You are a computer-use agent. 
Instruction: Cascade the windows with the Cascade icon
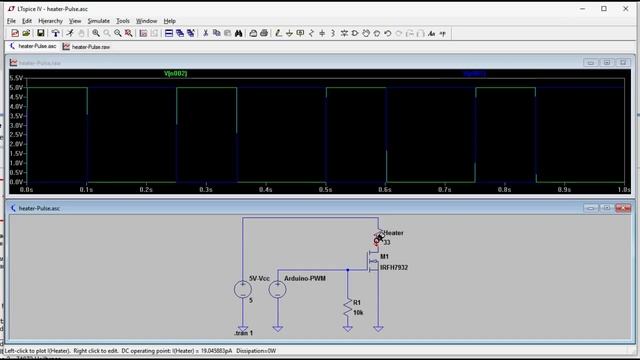pos(180,33)
